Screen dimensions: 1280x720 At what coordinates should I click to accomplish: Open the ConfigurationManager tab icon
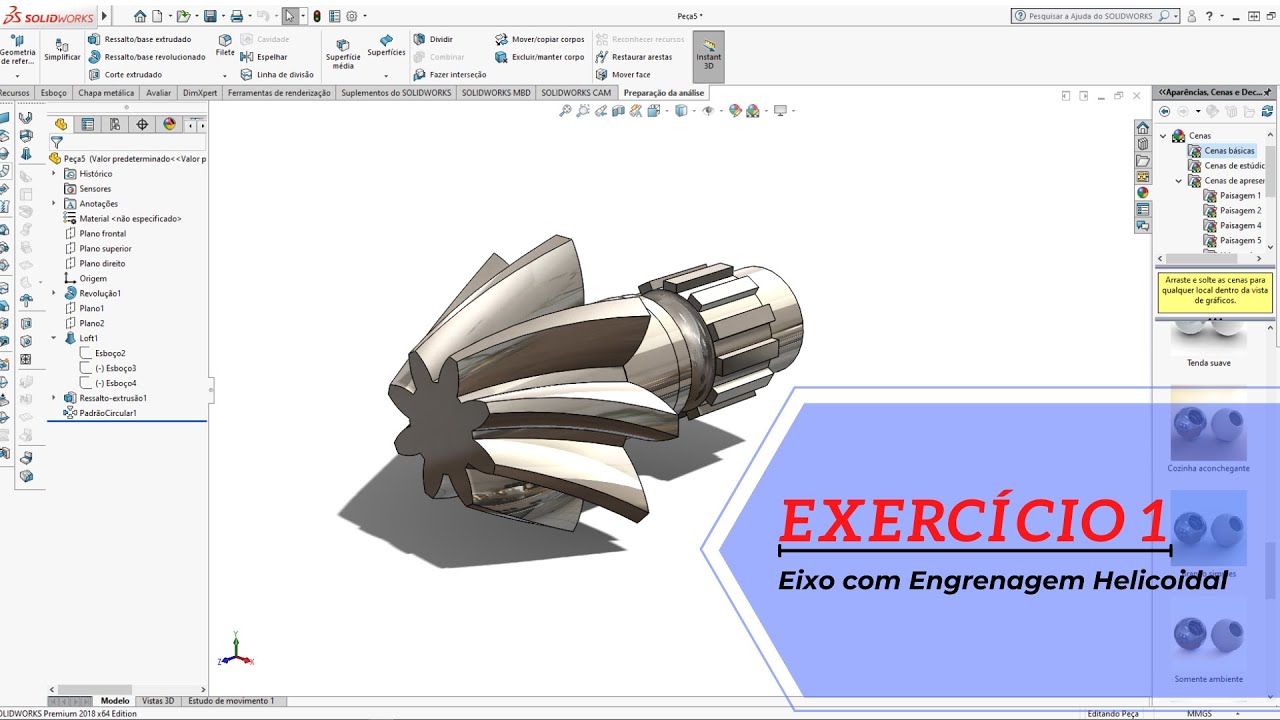point(115,124)
